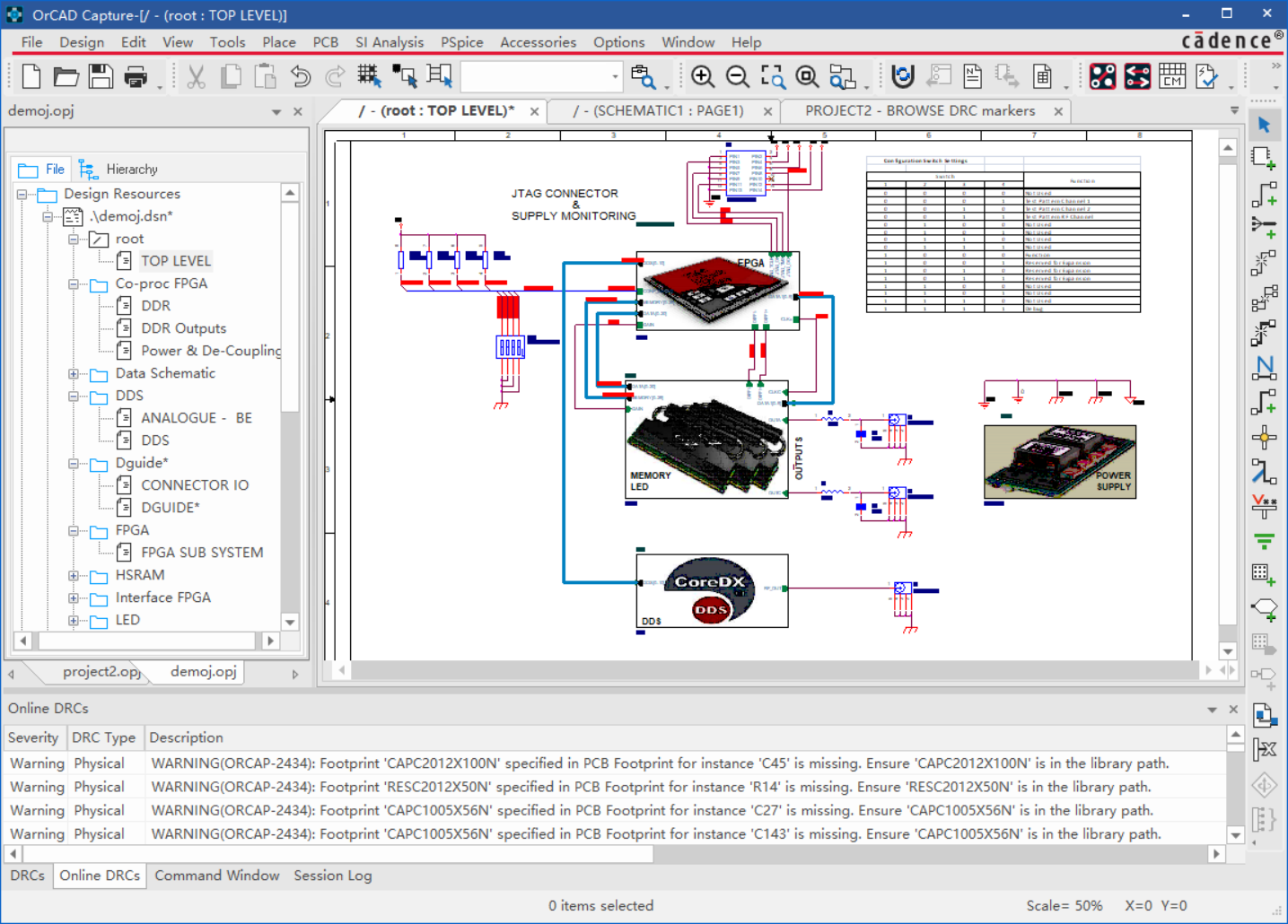Zoom to fit all objects
The width and height of the screenshot is (1288, 924).
[x=807, y=77]
